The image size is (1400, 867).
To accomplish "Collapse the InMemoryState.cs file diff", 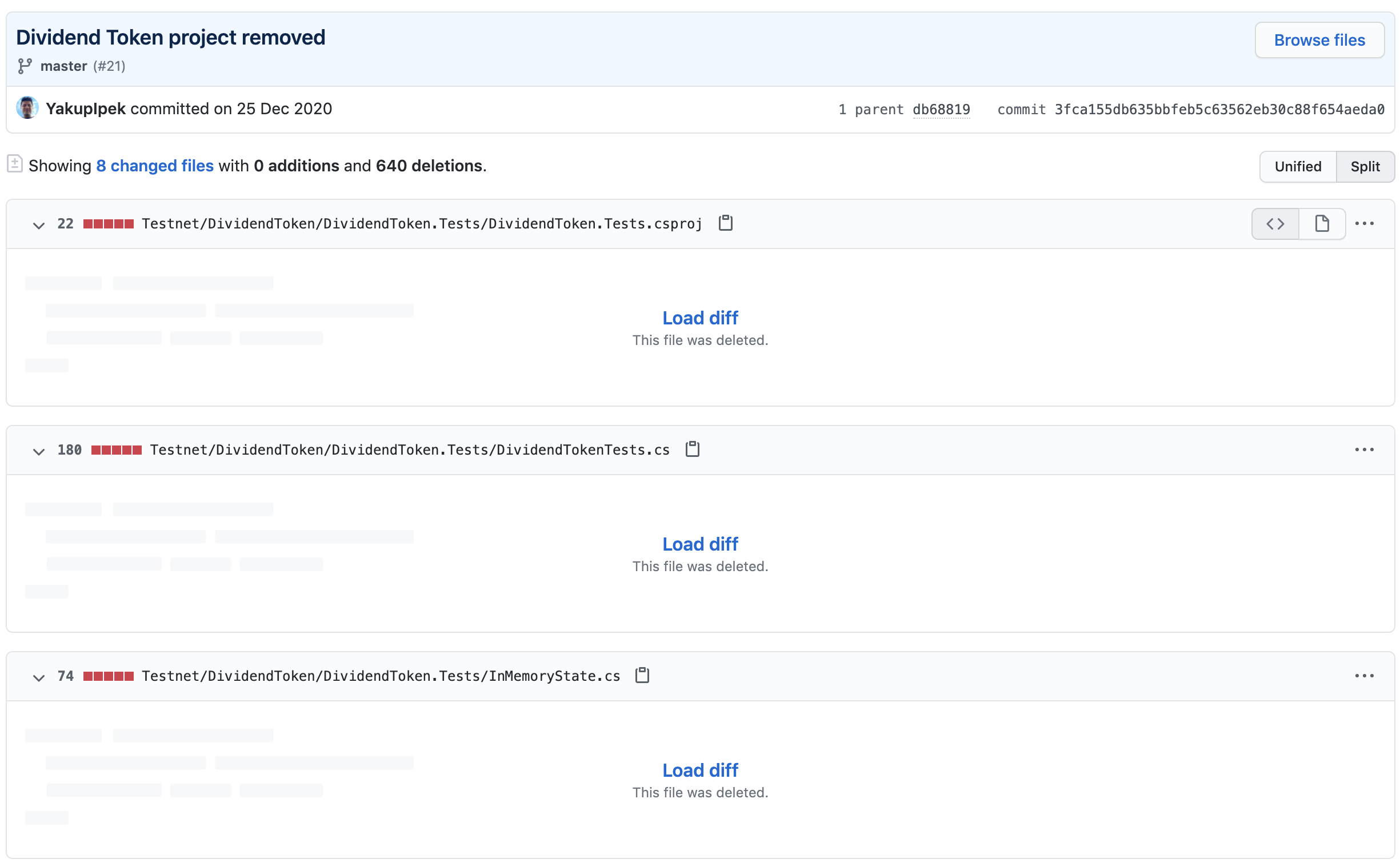I will (38, 677).
